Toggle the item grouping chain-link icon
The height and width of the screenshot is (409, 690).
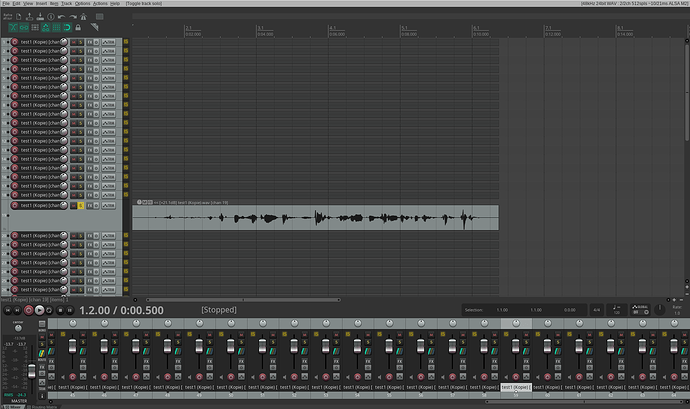pyautogui.click(x=24, y=27)
